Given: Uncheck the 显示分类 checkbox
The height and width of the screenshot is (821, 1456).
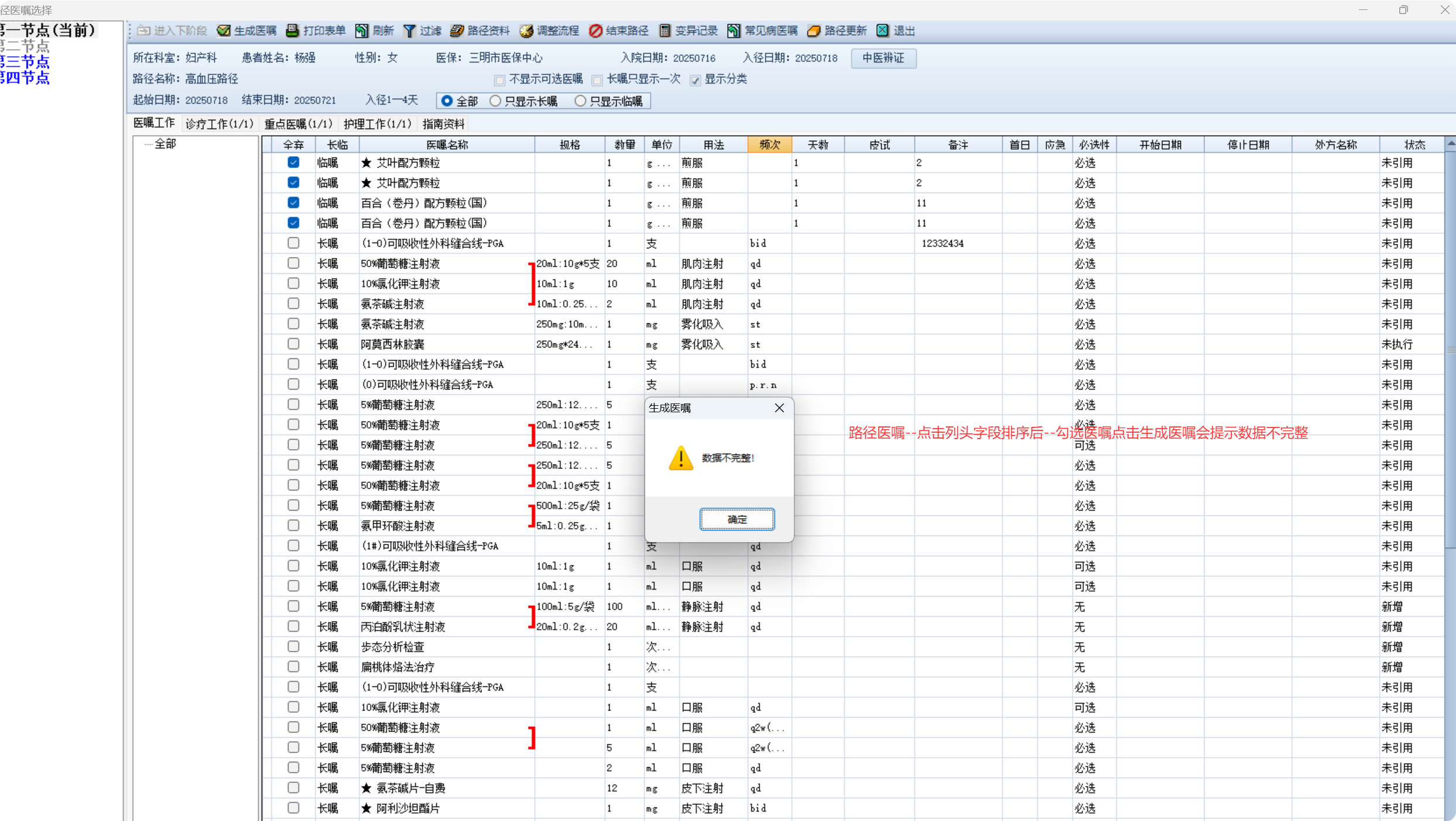Looking at the screenshot, I should [695, 80].
